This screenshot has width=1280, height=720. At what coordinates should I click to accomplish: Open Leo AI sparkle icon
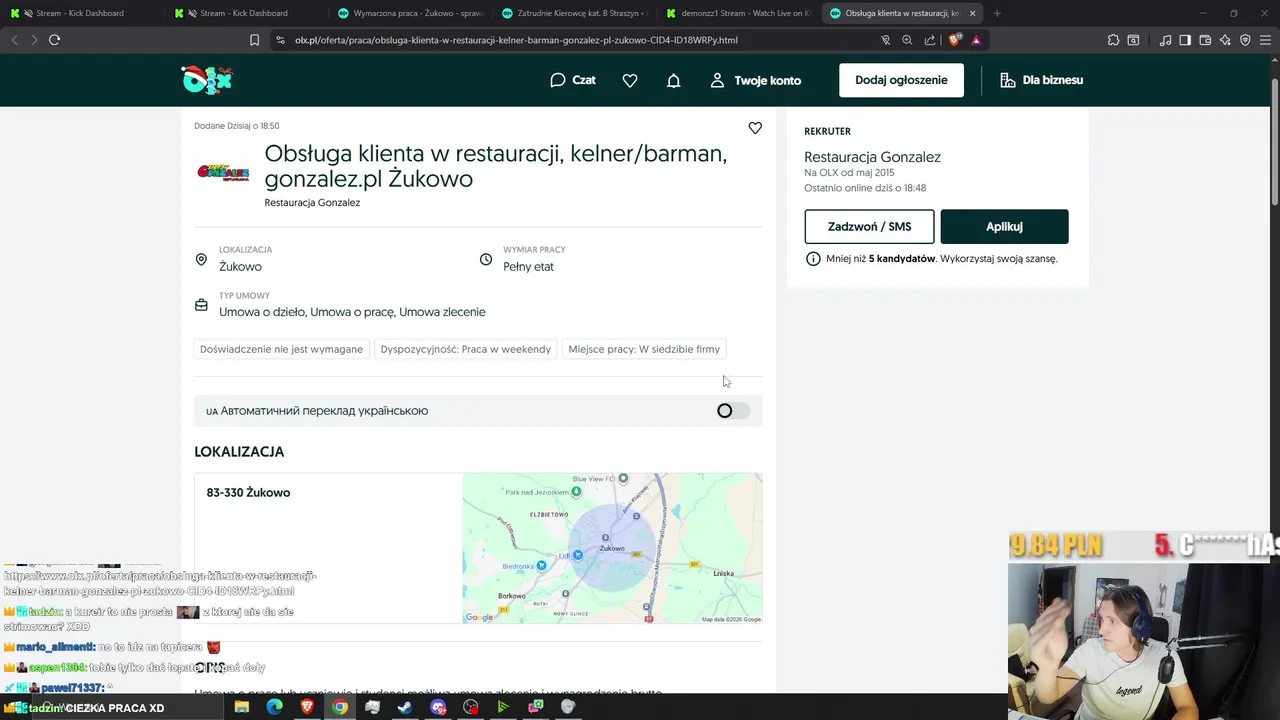click(1226, 40)
